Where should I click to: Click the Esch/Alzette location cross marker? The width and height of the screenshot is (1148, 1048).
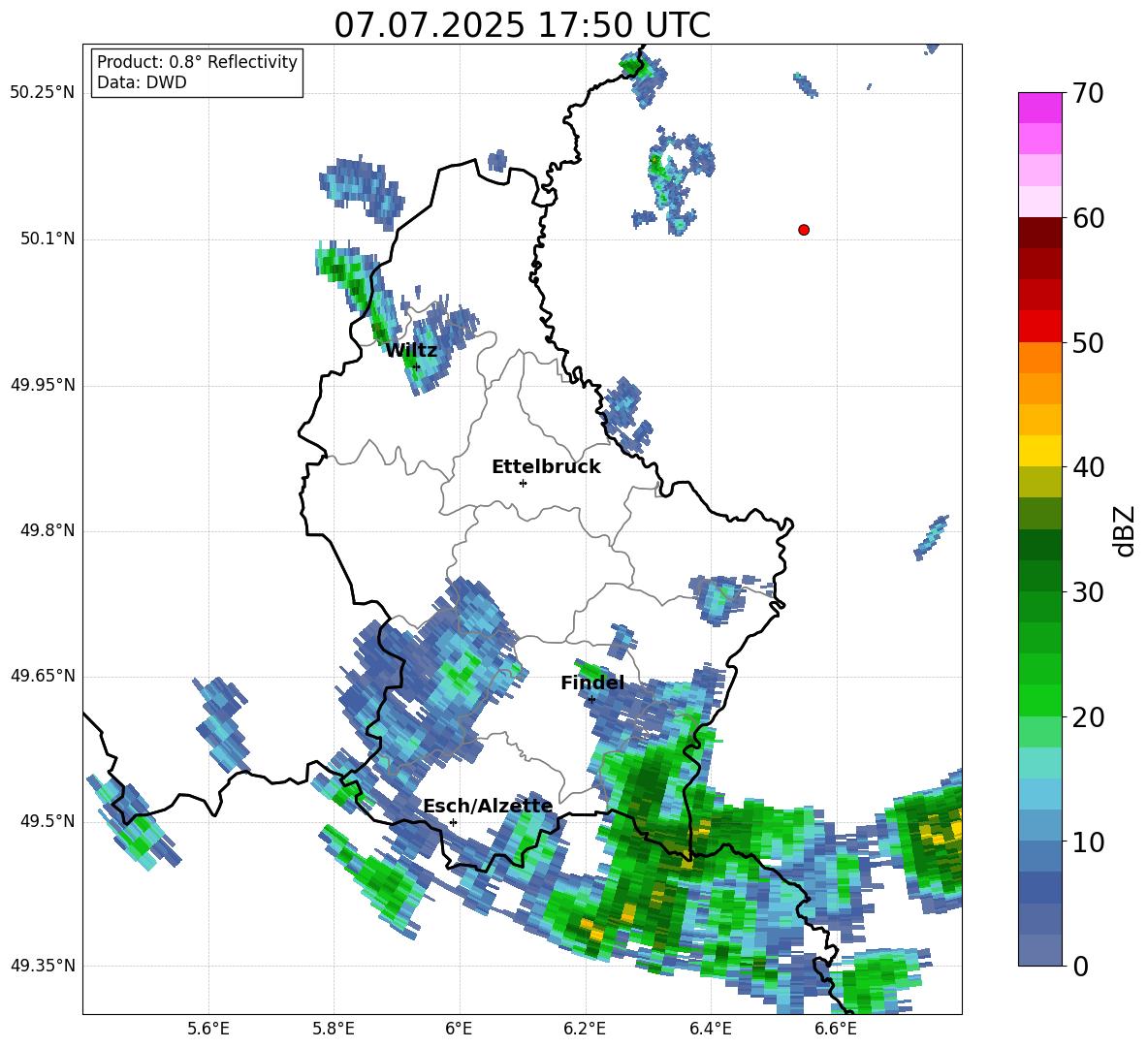point(453,822)
